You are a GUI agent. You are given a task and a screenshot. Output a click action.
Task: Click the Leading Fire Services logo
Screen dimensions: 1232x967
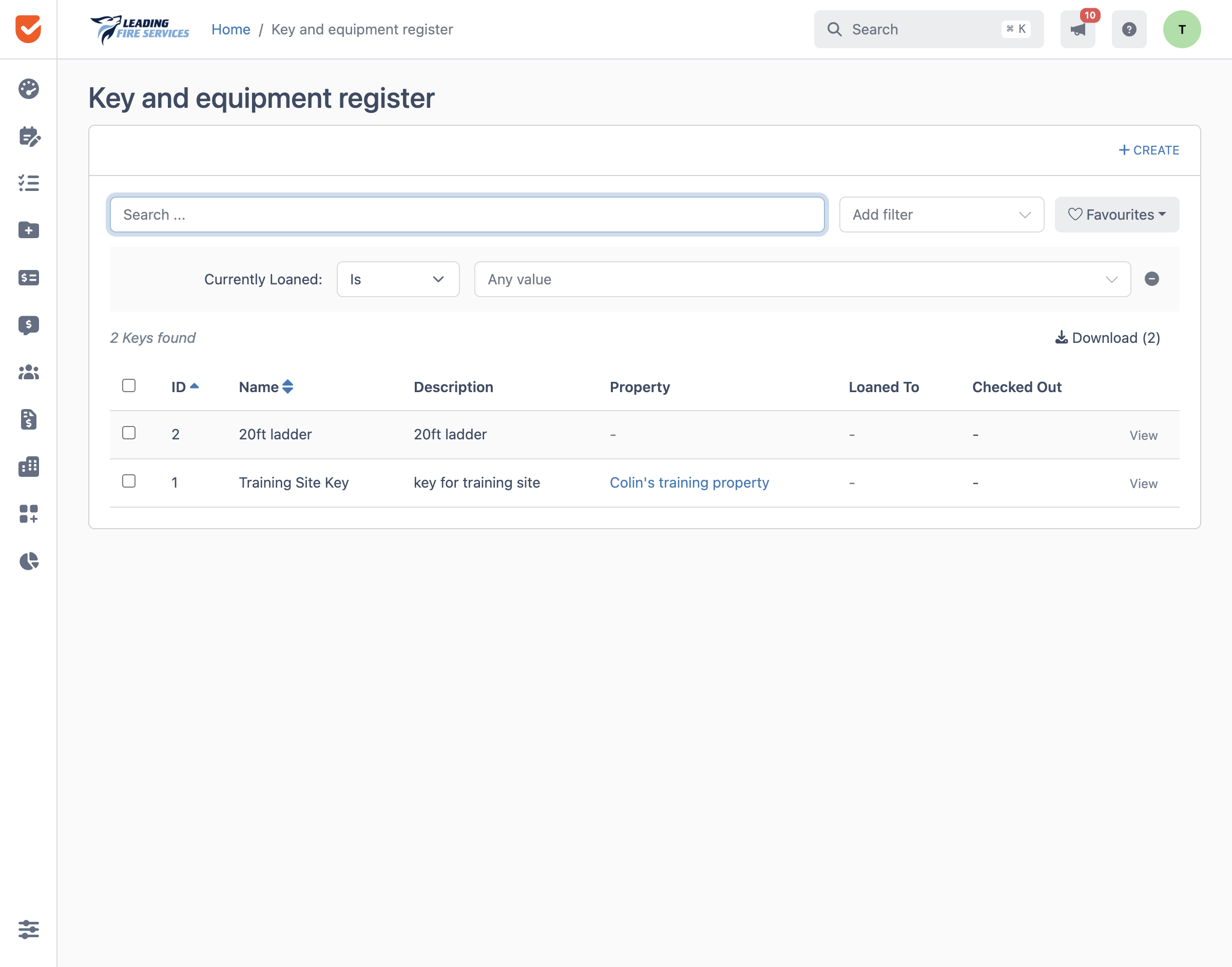140,29
